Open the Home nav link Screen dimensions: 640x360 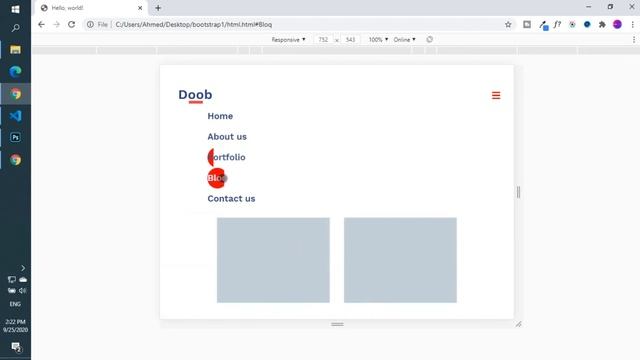pos(220,116)
